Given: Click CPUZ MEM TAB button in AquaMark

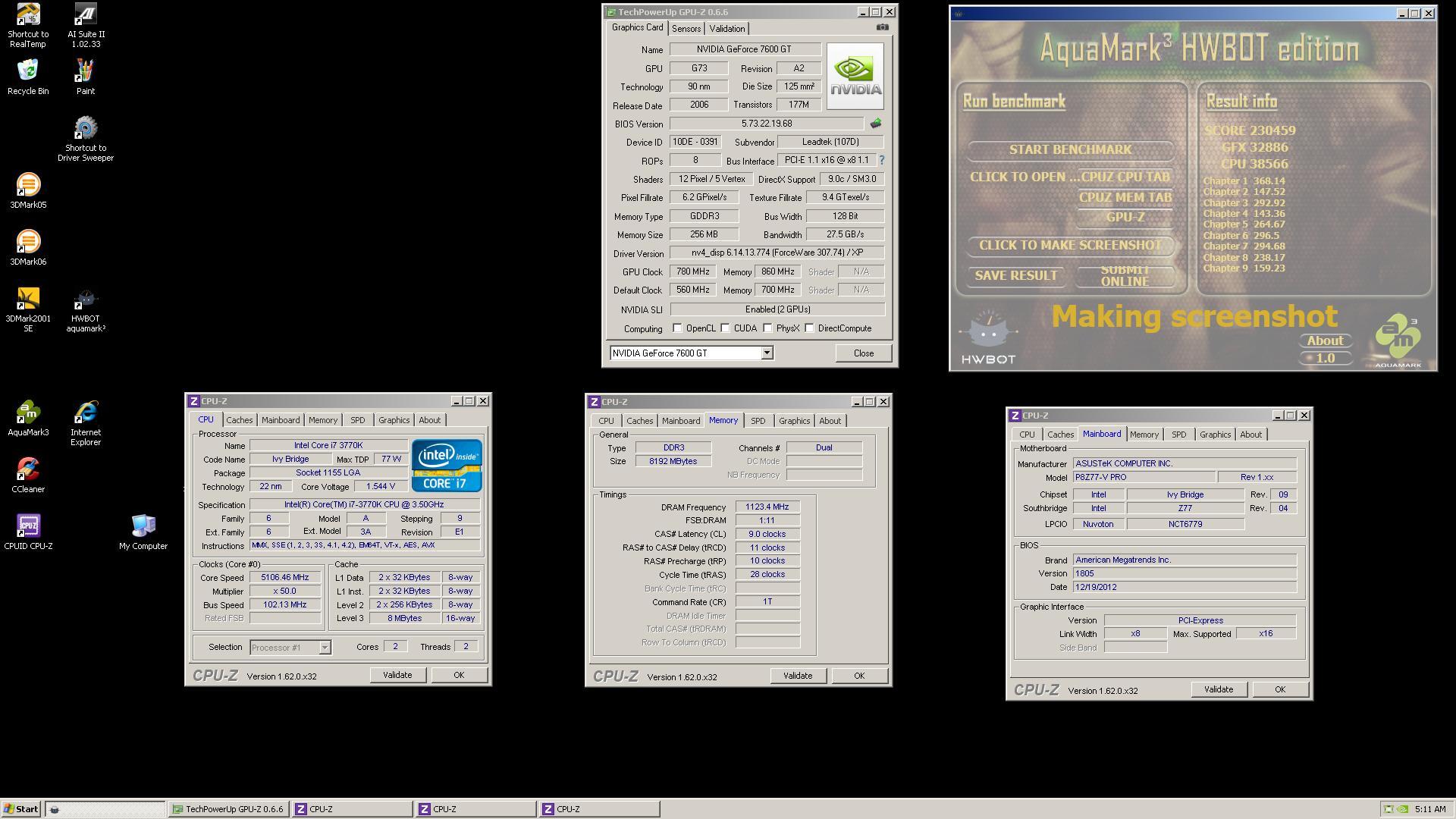Looking at the screenshot, I should (x=1125, y=197).
